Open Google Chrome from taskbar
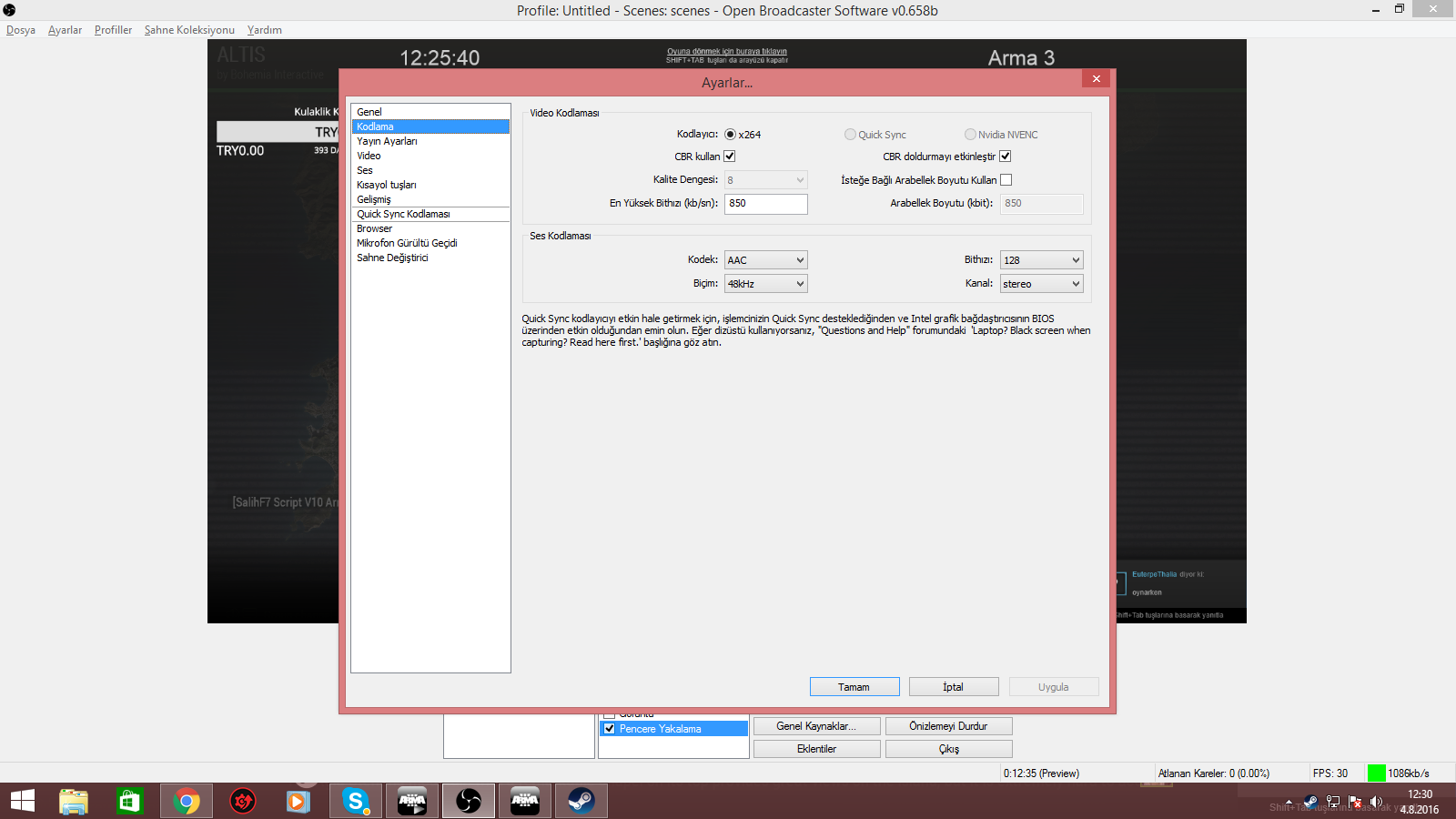This screenshot has width=1456, height=819. click(x=187, y=801)
